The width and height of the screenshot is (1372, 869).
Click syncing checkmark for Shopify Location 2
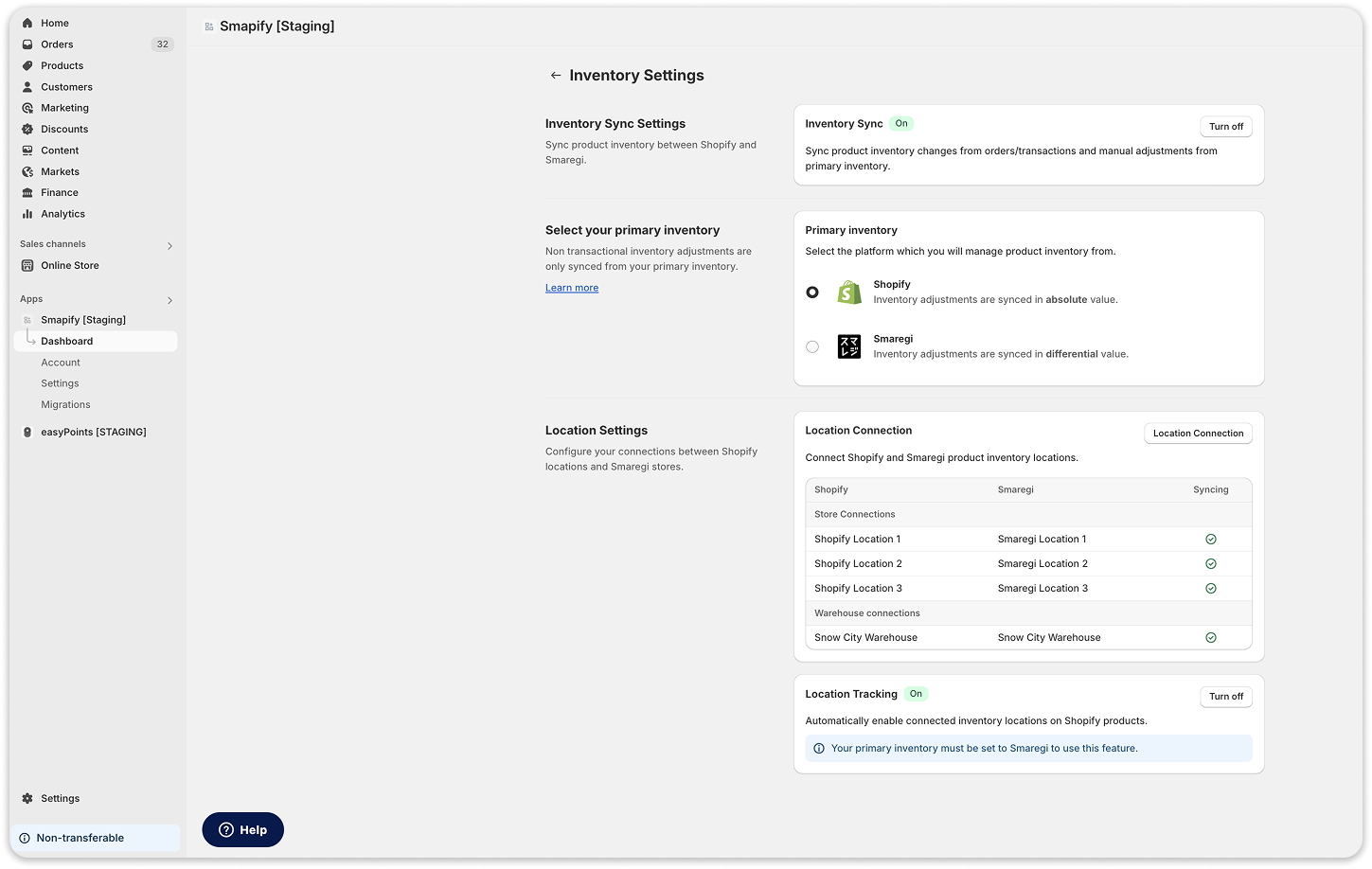tap(1210, 564)
